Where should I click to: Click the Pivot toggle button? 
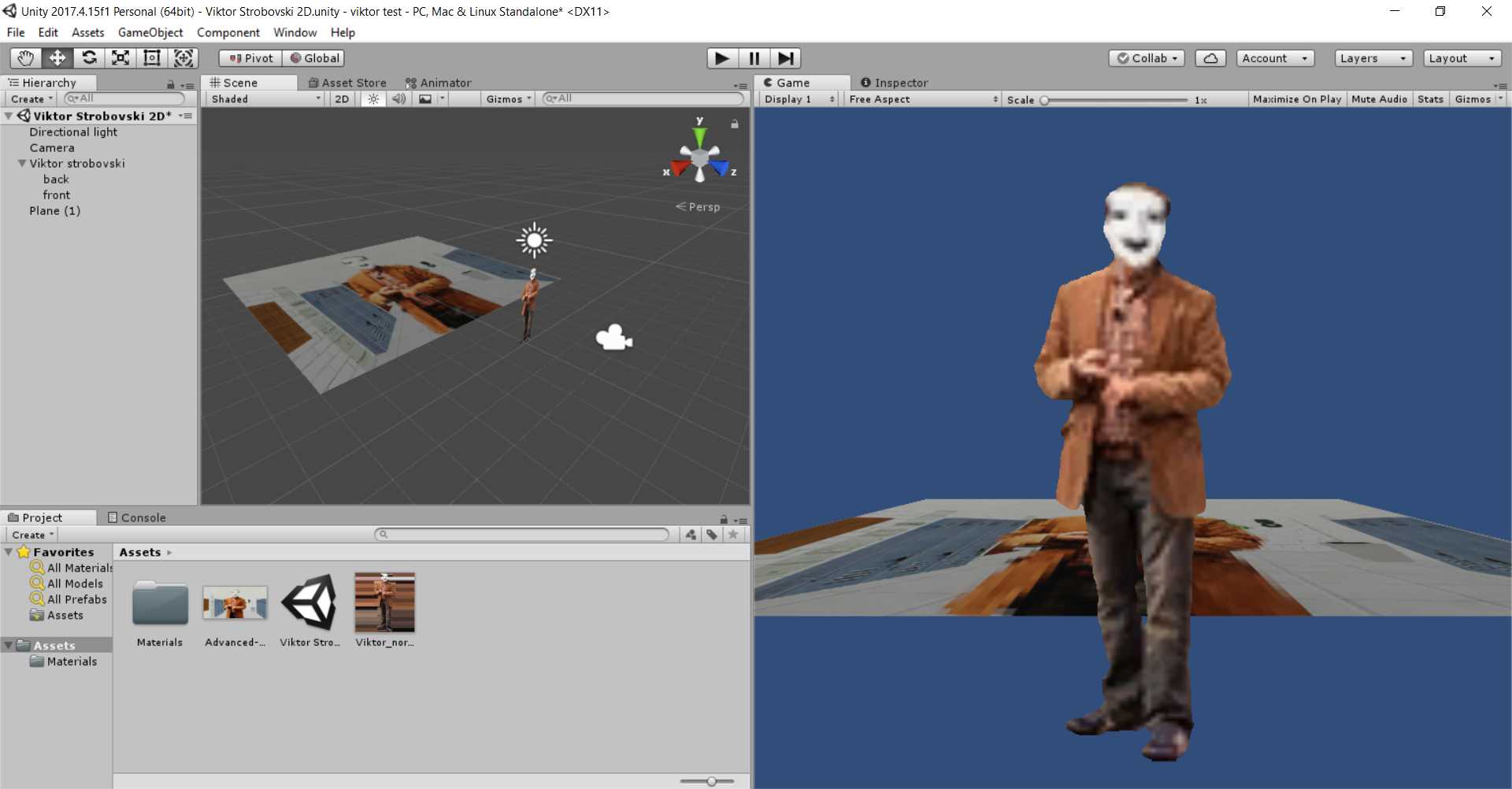click(x=250, y=58)
